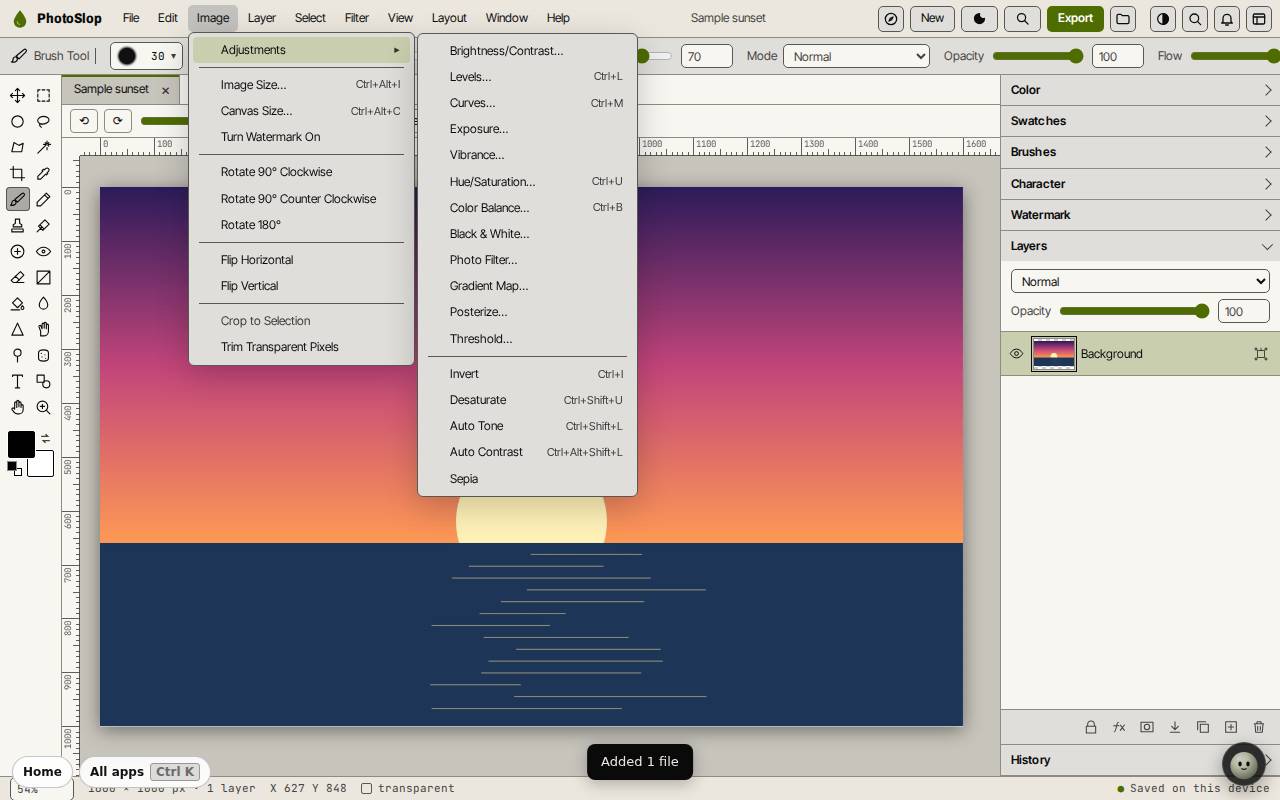Hide the Background layer eye icon
Image resolution: width=1280 pixels, height=800 pixels.
[x=1016, y=354]
